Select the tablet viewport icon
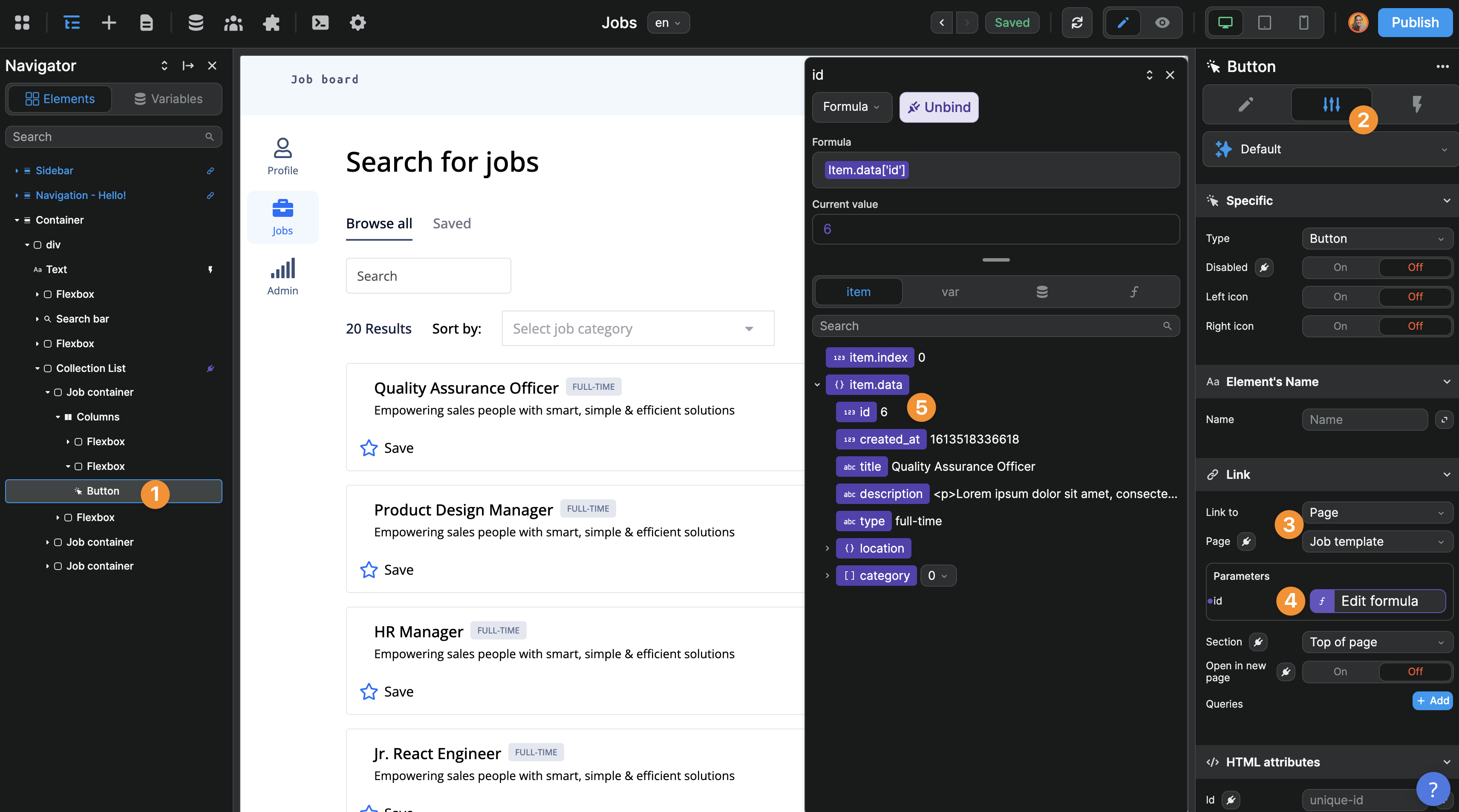Image resolution: width=1459 pixels, height=812 pixels. click(x=1264, y=23)
